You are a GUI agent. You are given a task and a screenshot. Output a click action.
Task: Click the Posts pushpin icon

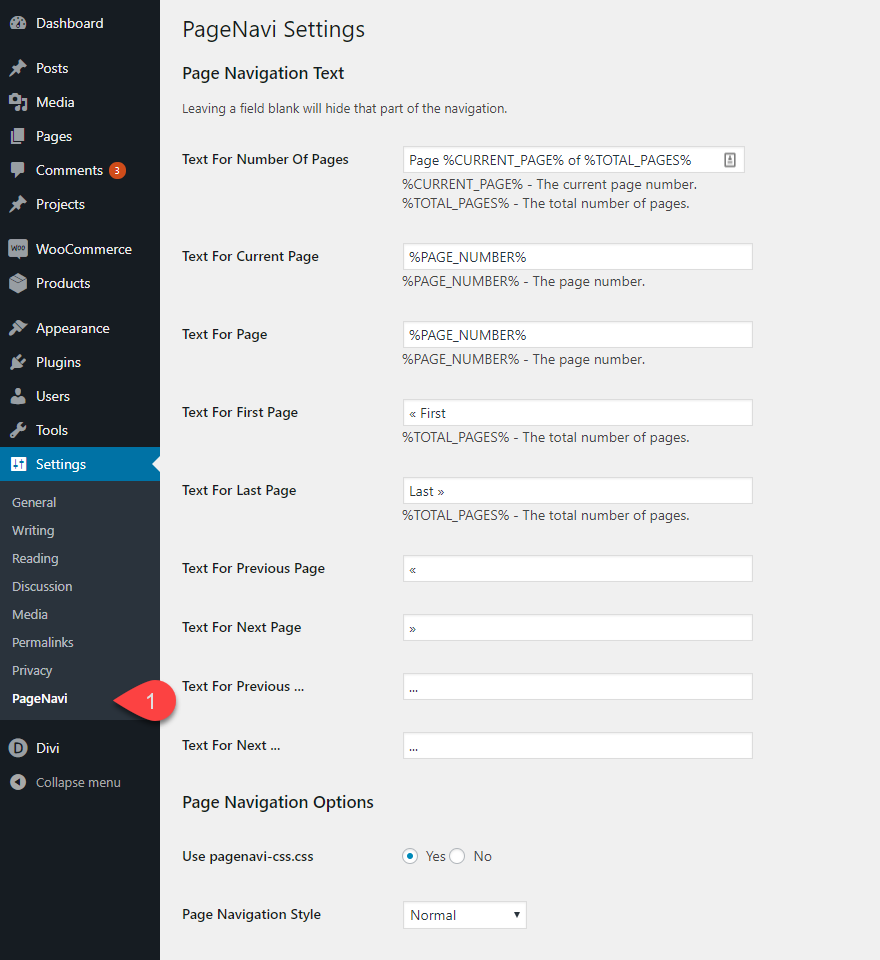(x=18, y=68)
